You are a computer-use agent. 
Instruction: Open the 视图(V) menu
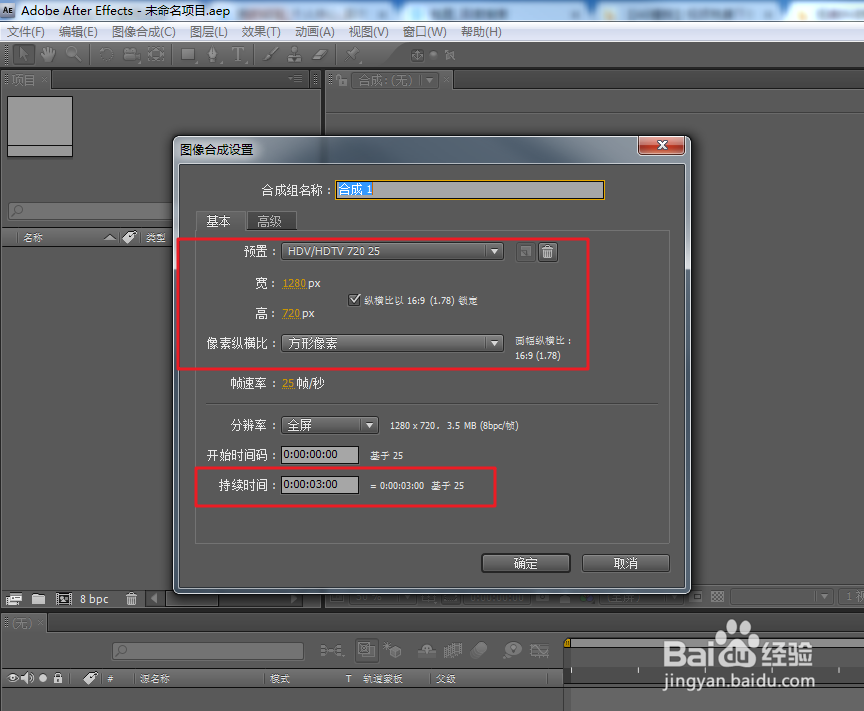[369, 32]
